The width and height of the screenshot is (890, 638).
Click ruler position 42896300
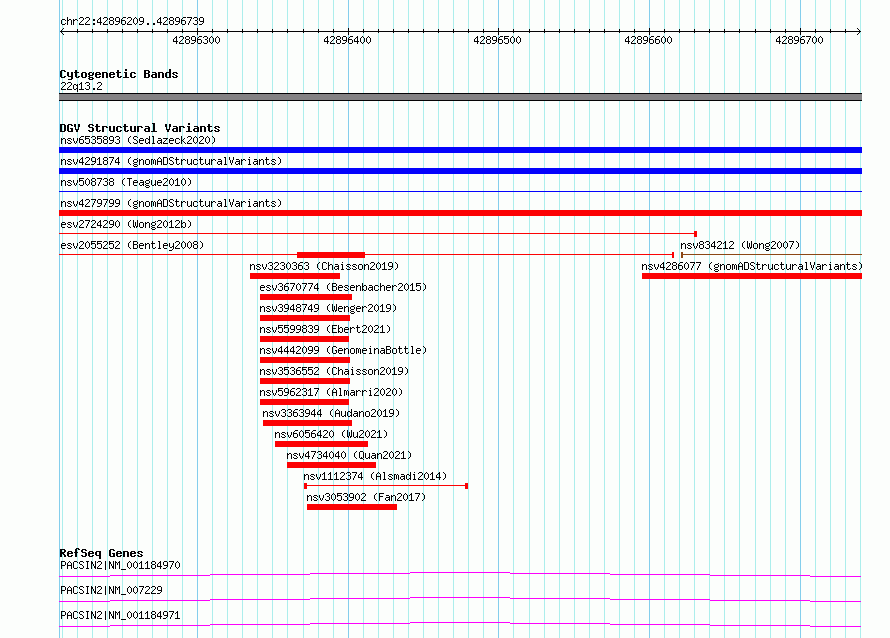click(196, 40)
